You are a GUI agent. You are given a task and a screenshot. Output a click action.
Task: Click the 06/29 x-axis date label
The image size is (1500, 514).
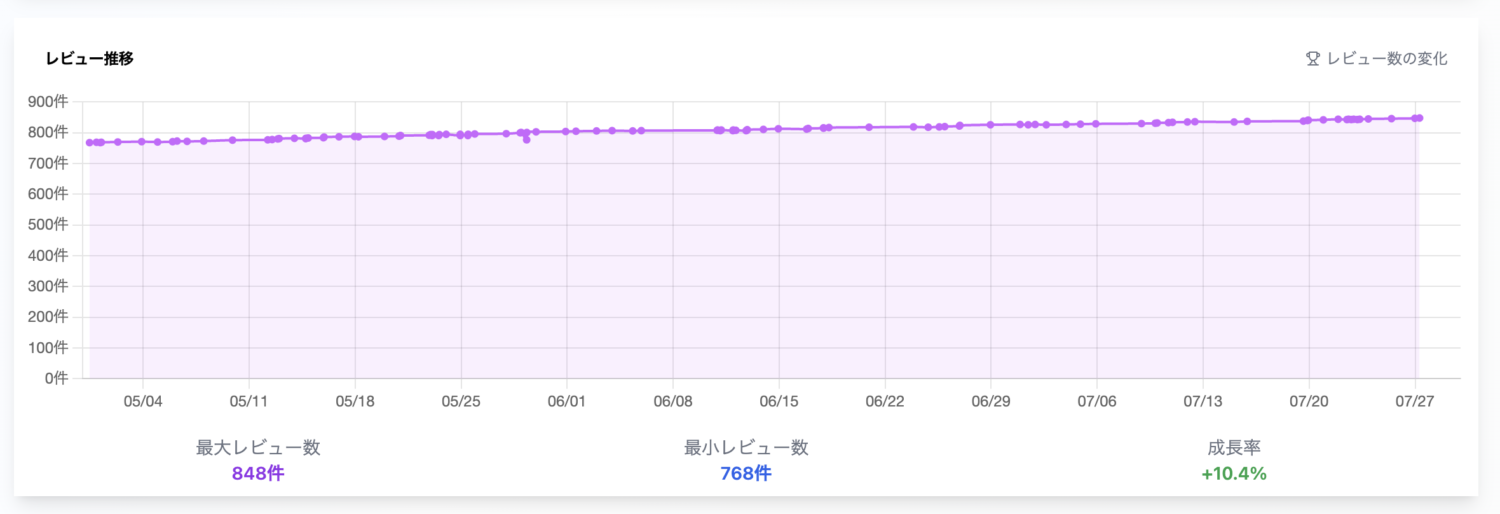click(990, 402)
